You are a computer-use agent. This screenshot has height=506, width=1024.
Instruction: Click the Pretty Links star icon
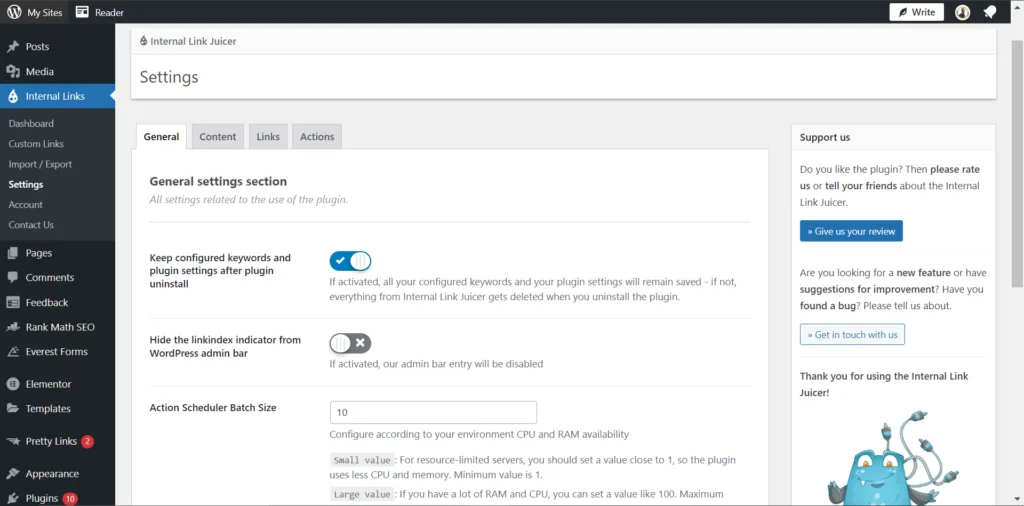tap(13, 441)
